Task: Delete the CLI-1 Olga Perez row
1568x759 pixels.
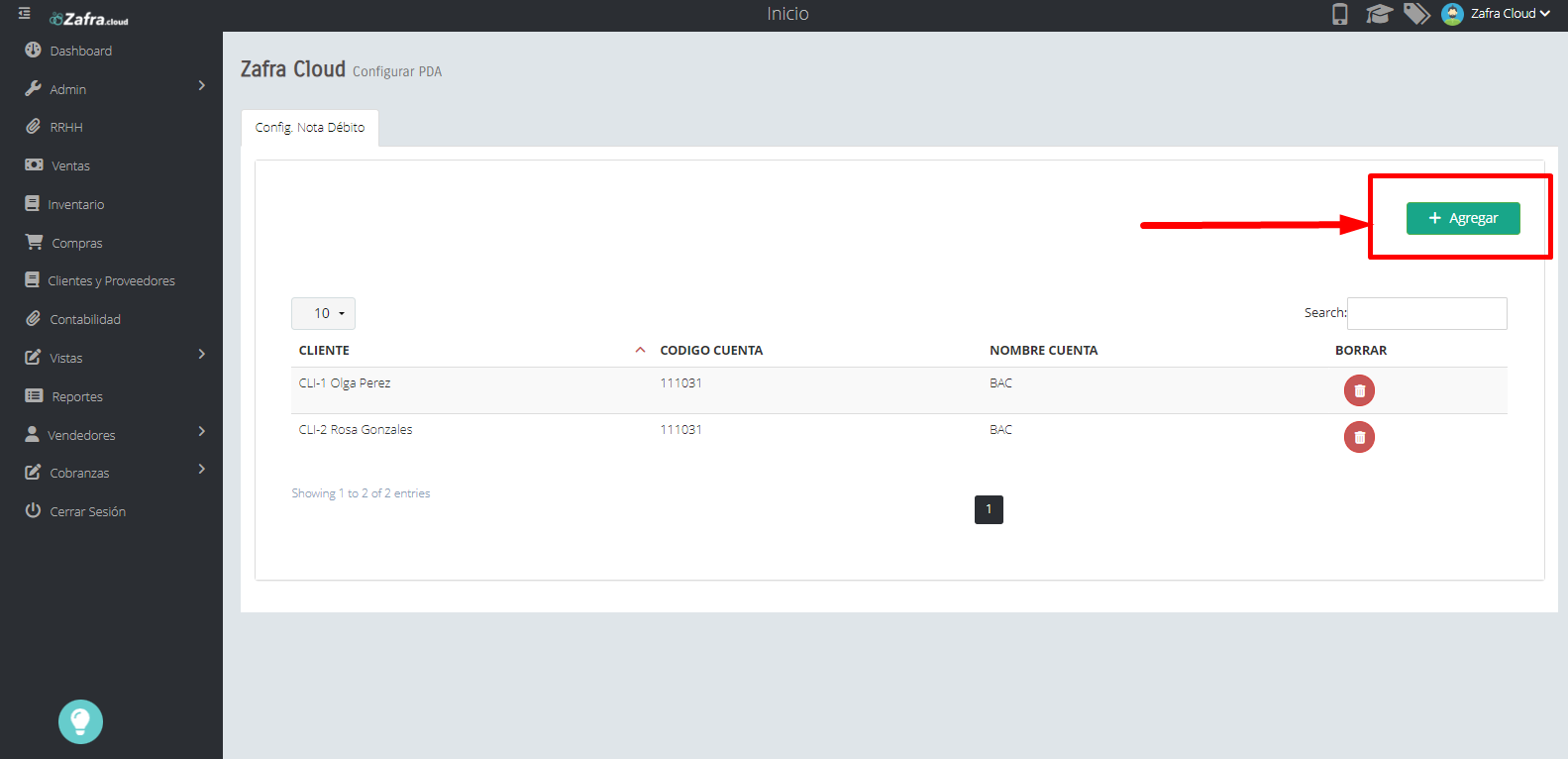Action: tap(1359, 390)
